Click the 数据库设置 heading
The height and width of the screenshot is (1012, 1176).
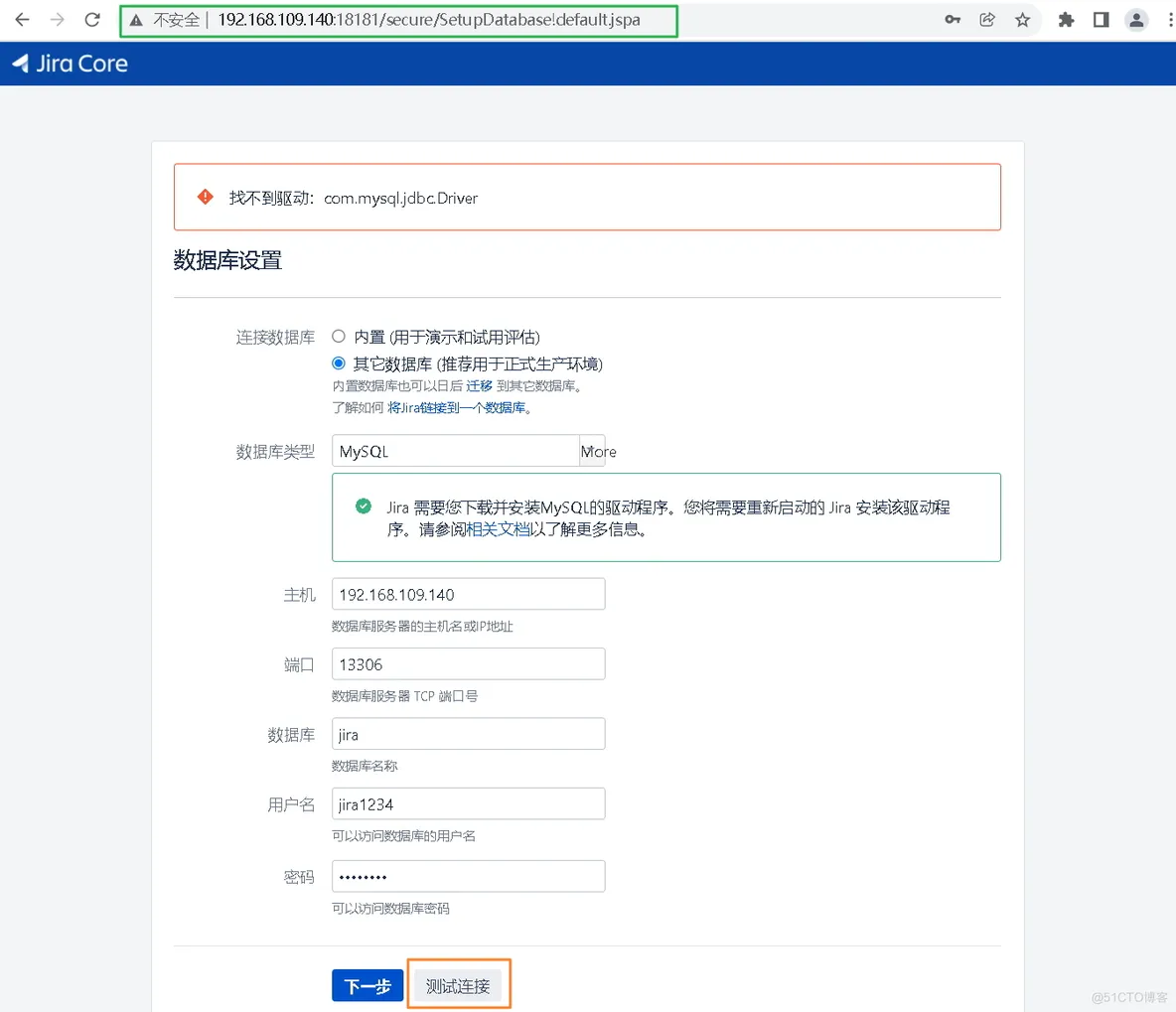point(228,260)
